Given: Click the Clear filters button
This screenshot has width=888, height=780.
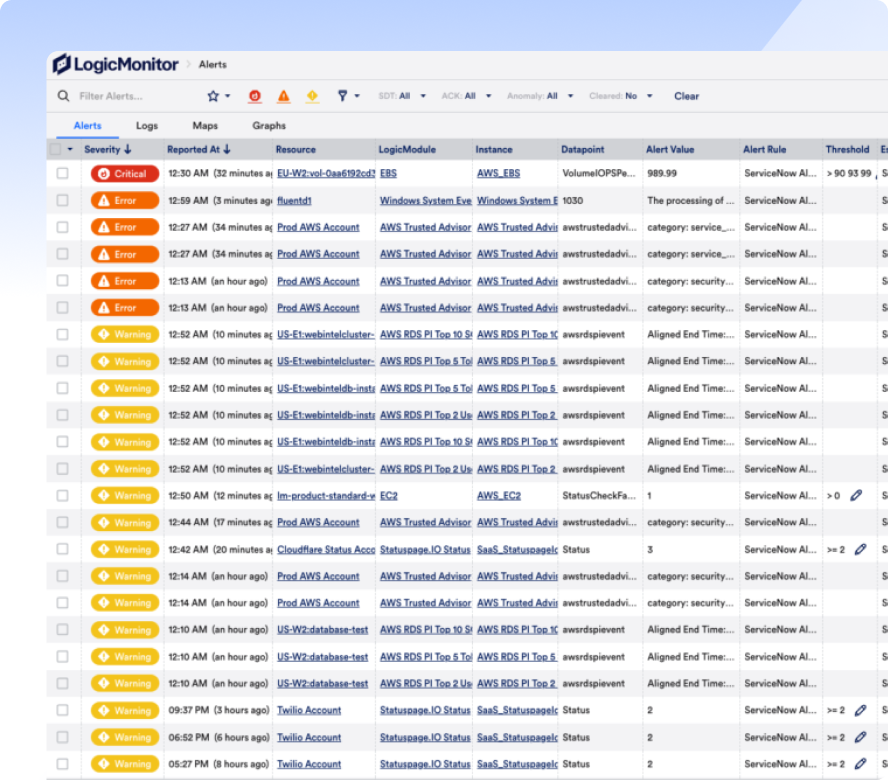Looking at the screenshot, I should pos(686,96).
